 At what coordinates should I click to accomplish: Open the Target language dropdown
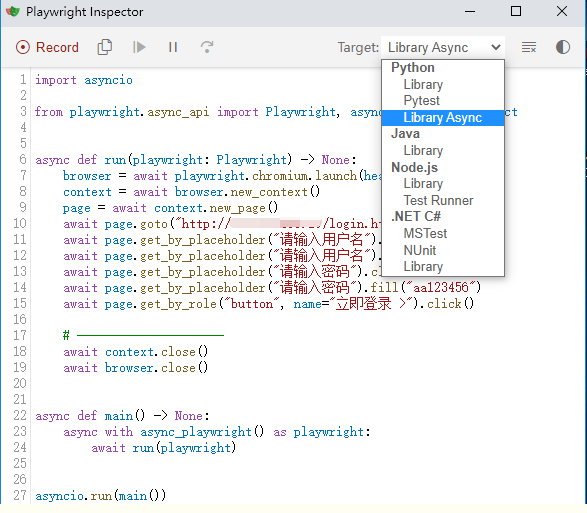443,48
